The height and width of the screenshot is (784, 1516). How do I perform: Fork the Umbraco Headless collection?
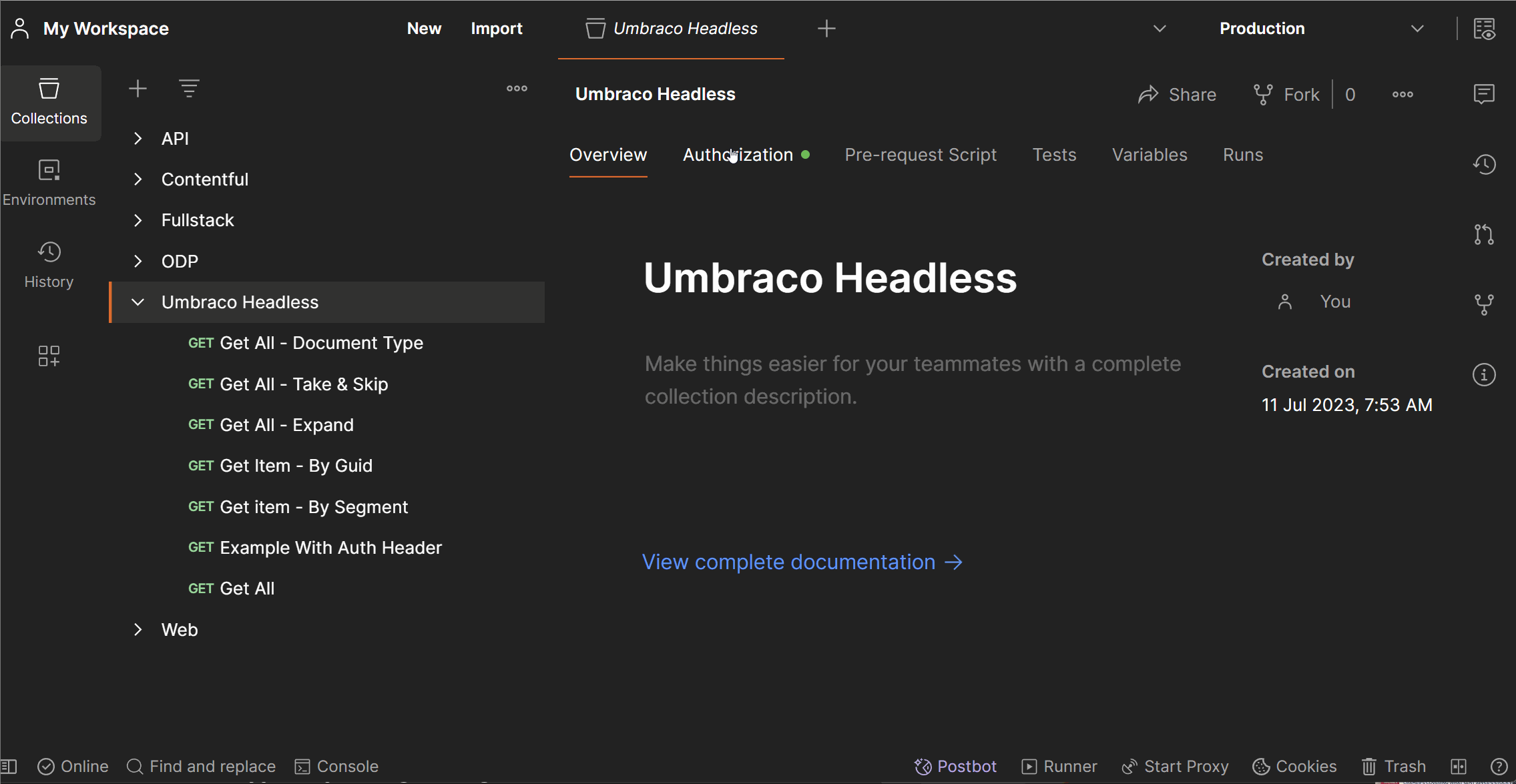tap(1286, 95)
